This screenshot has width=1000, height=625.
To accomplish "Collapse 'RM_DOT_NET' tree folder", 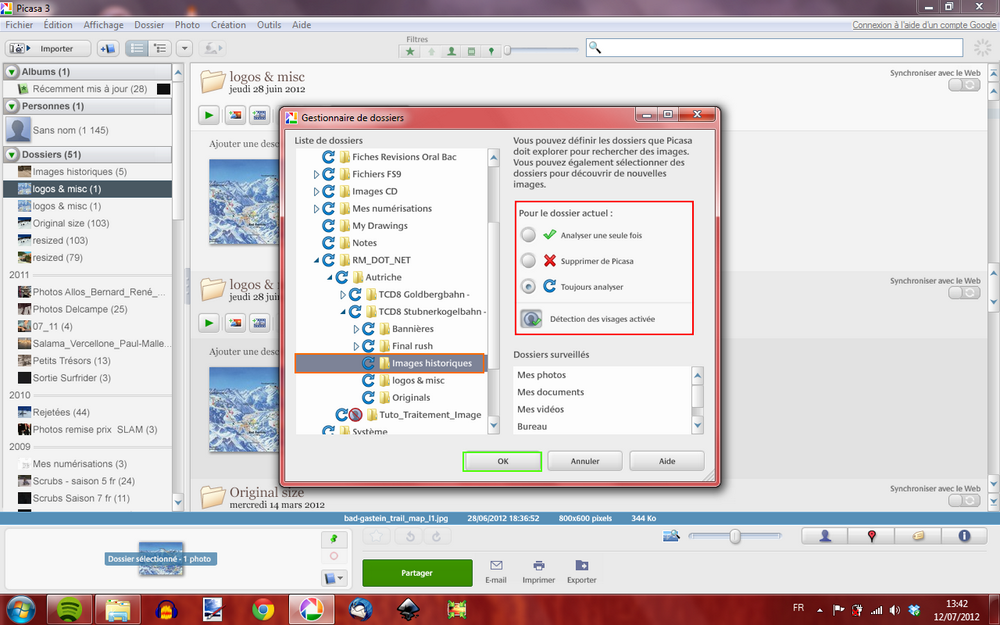I will (316, 260).
